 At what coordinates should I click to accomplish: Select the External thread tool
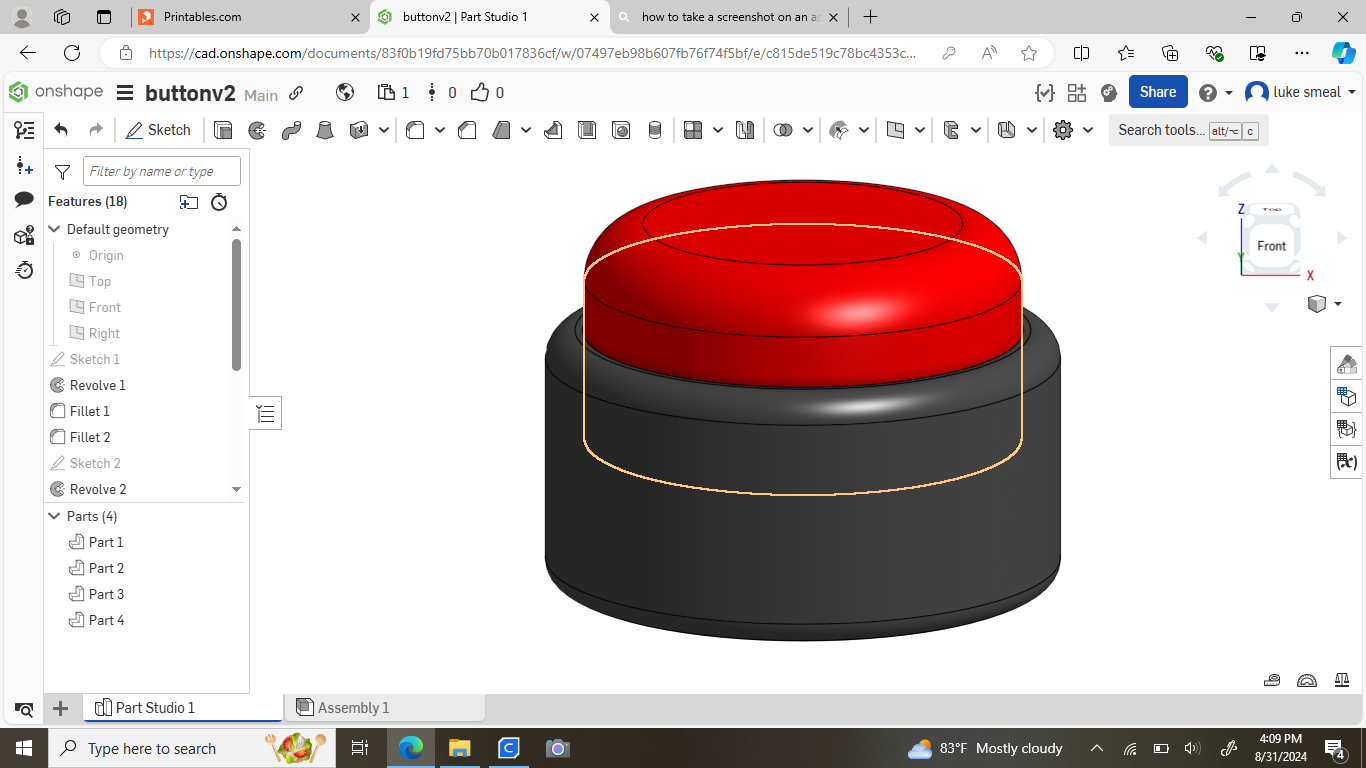click(x=655, y=130)
